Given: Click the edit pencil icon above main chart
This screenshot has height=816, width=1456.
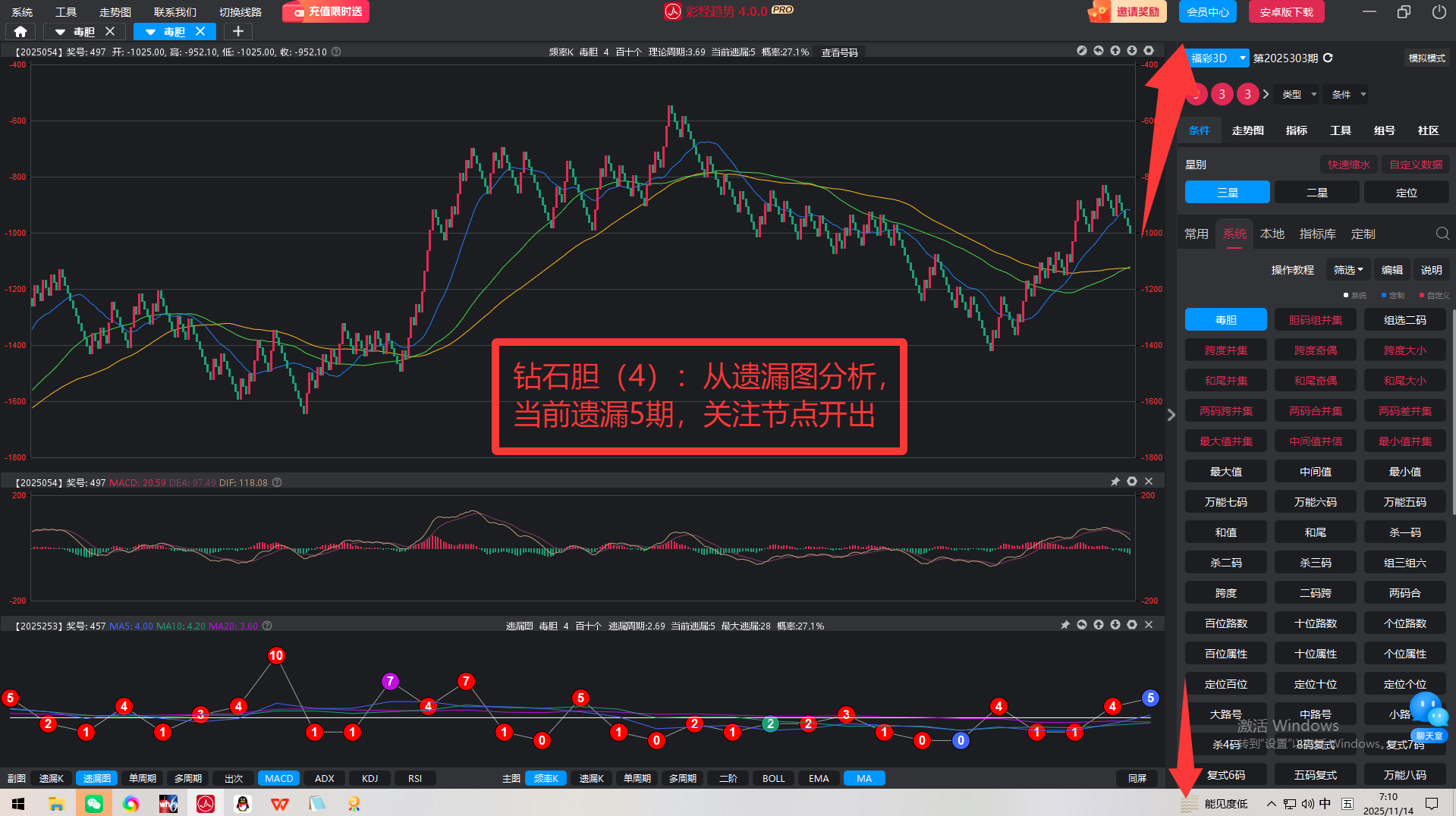Looking at the screenshot, I should 1082,51.
